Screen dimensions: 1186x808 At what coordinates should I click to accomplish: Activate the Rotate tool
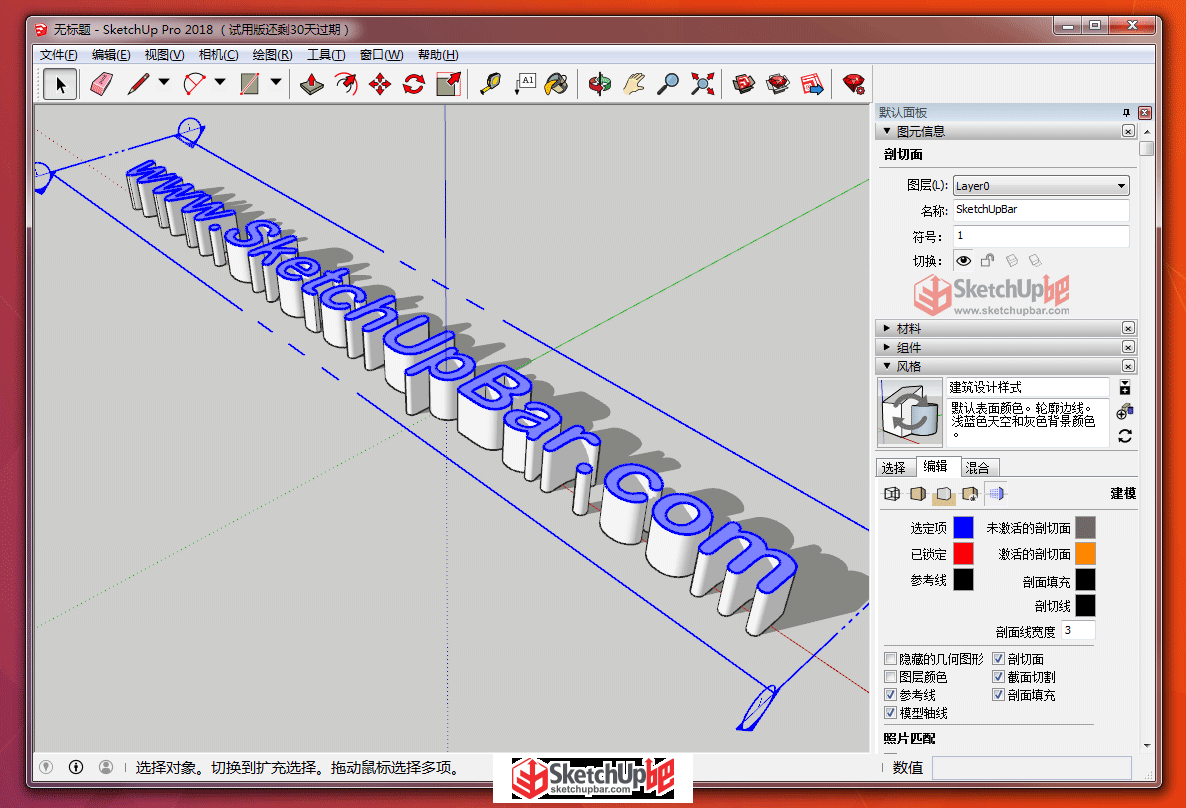pos(414,84)
